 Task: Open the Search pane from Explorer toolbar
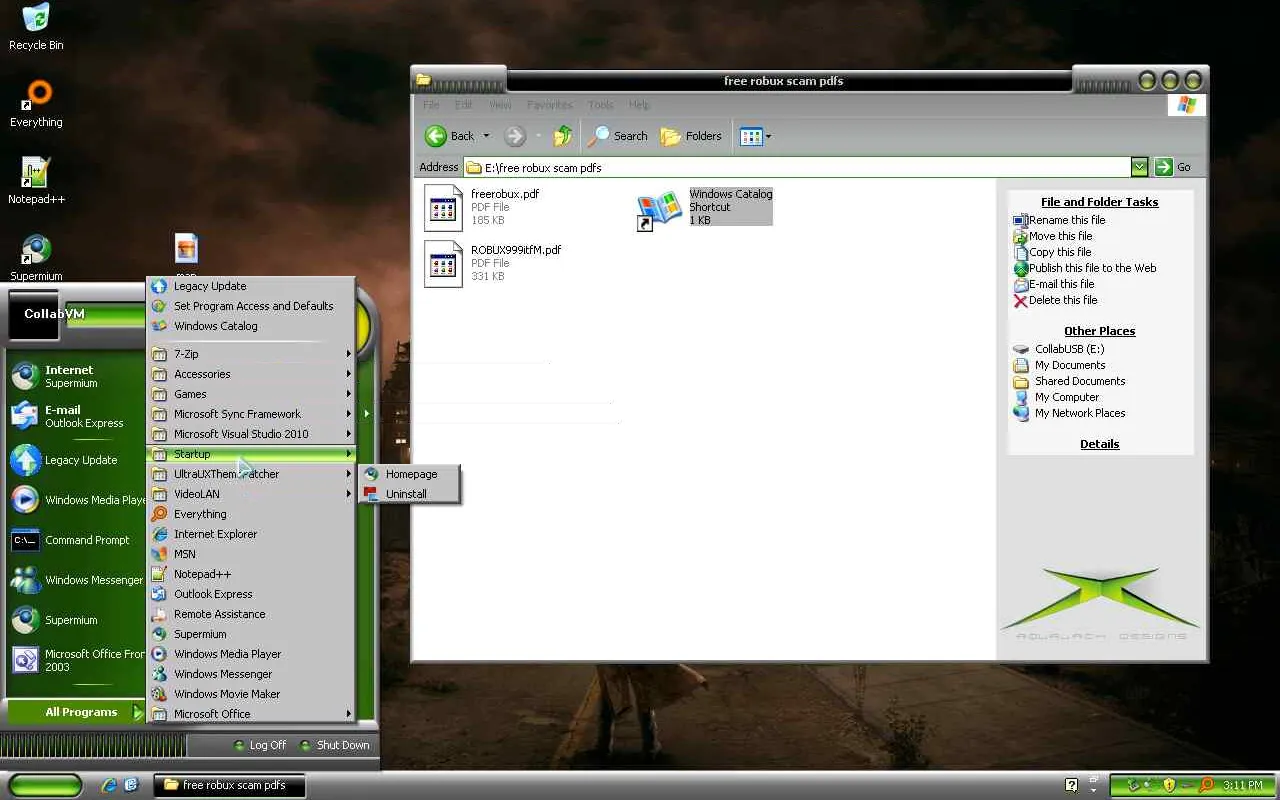coord(618,136)
